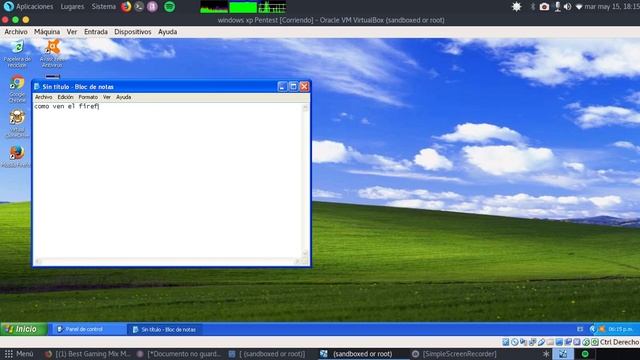Open the screenshot camera icon in top panel
The height and width of the screenshot is (360, 640).
click(544, 7)
